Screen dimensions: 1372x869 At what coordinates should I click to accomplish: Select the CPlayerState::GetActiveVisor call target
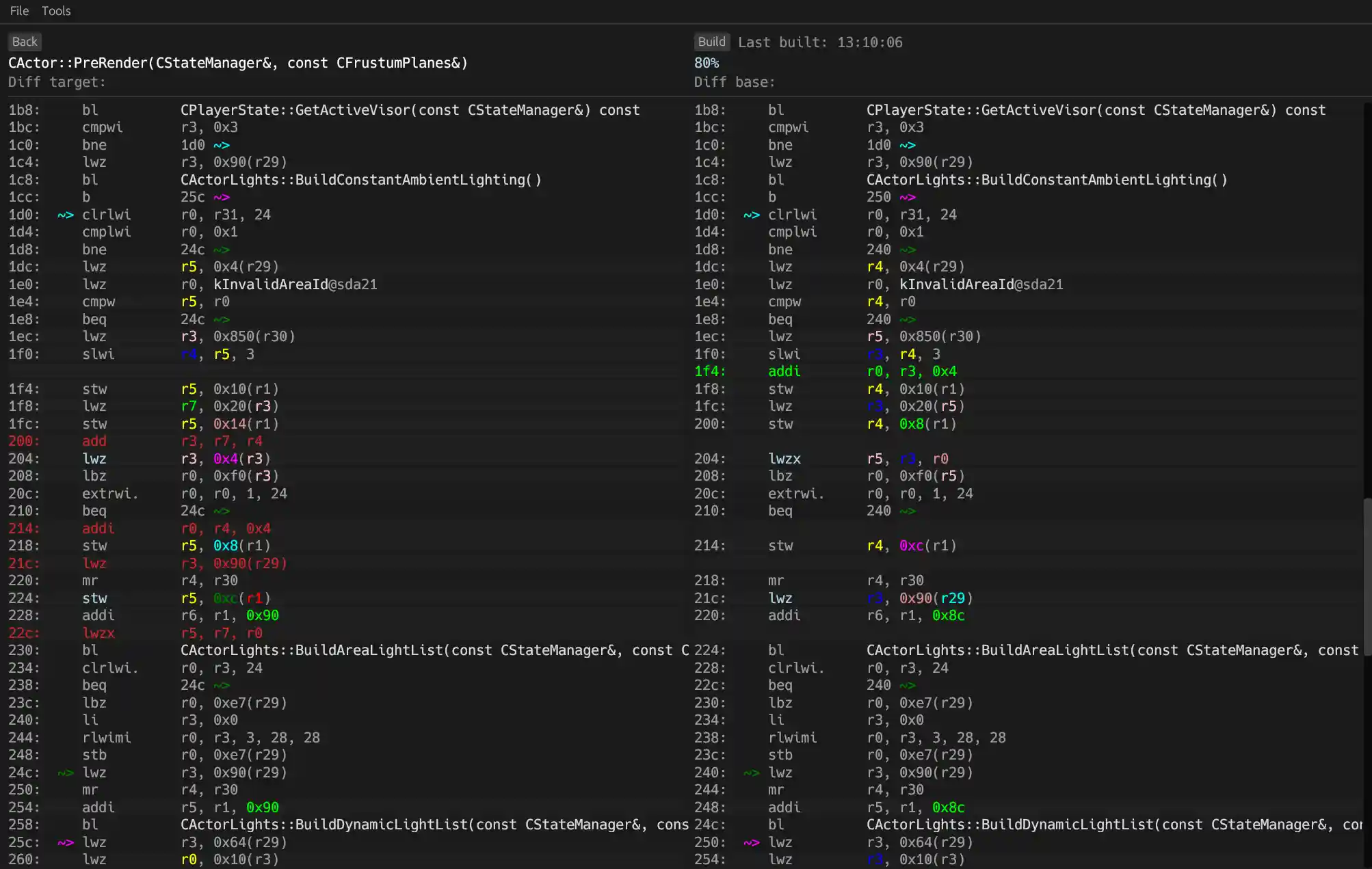pos(409,109)
